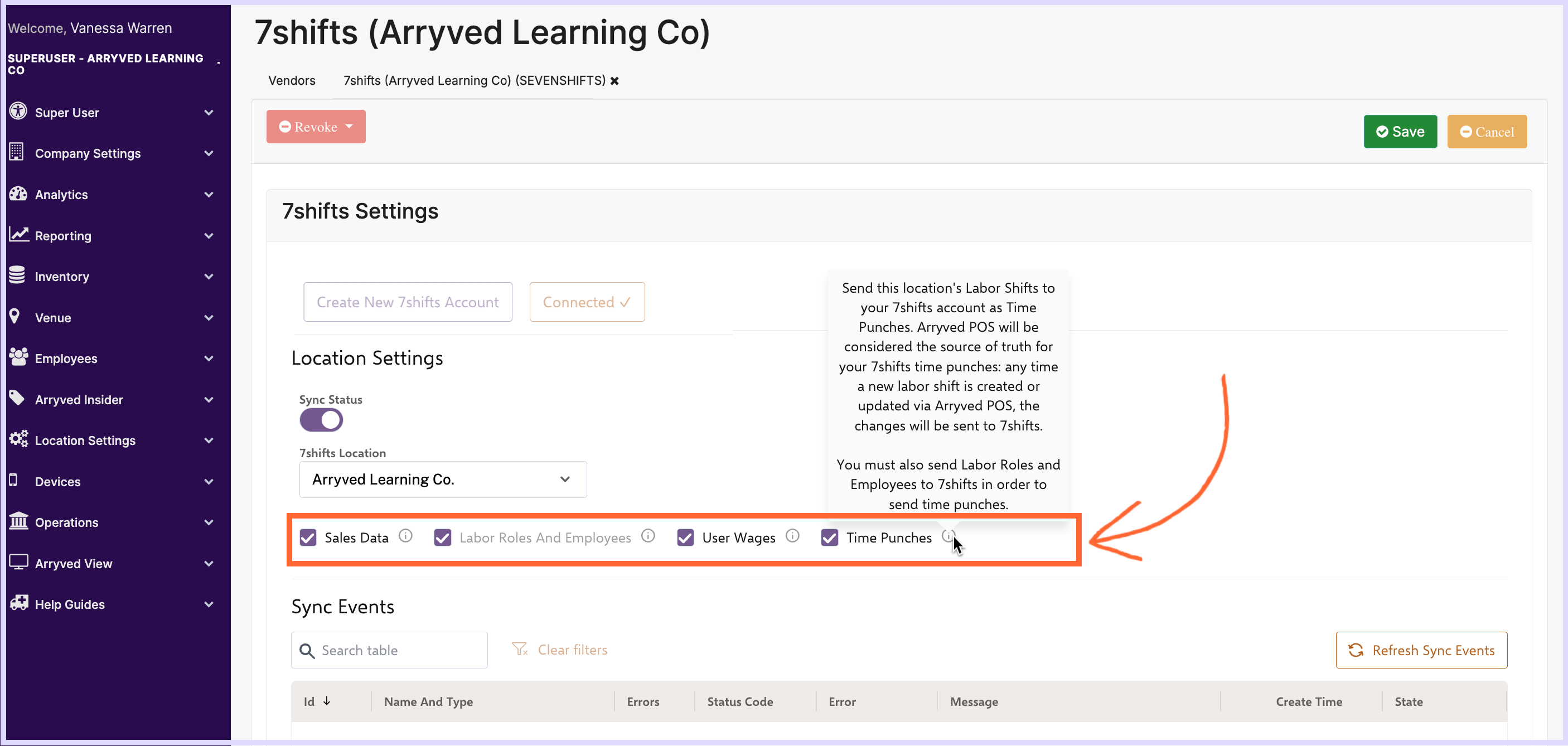Open the Revoke dropdown button
The height and width of the screenshot is (746, 1568).
coord(316,127)
